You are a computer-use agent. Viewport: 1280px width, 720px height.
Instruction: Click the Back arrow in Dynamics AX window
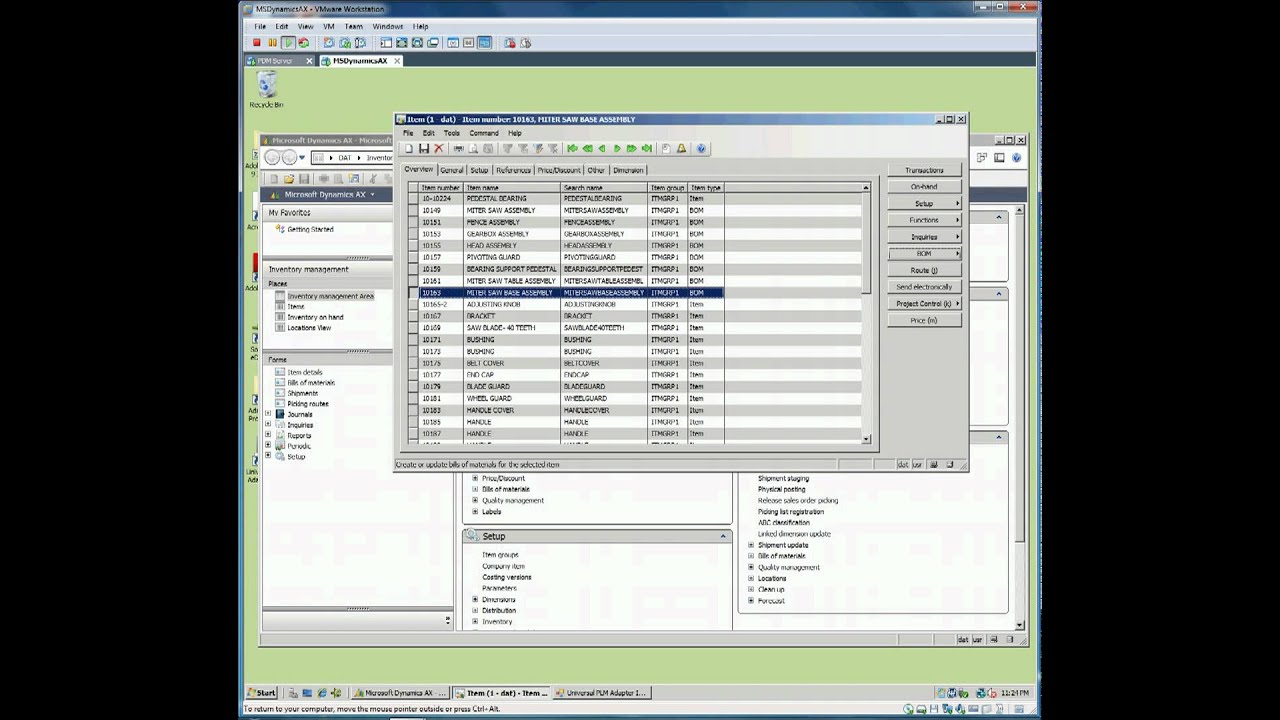click(x=273, y=158)
